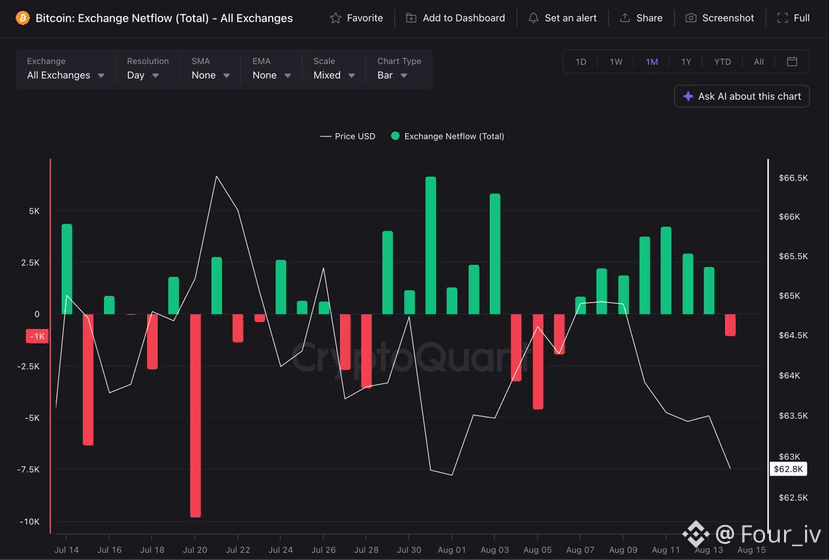Click the Bitcoin logo icon
Viewport: 829px width, 560px height.
tap(22, 18)
